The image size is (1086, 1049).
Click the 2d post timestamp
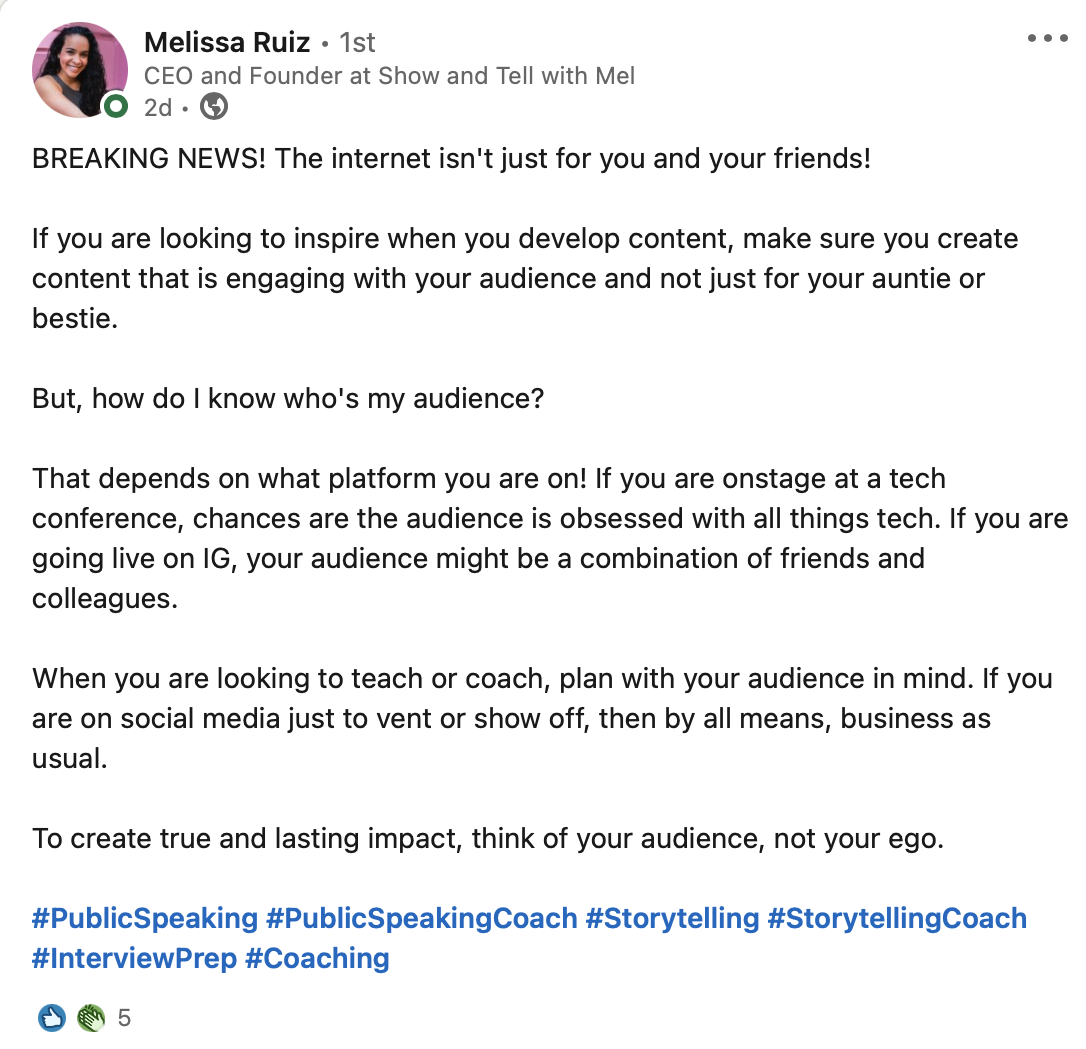[158, 107]
